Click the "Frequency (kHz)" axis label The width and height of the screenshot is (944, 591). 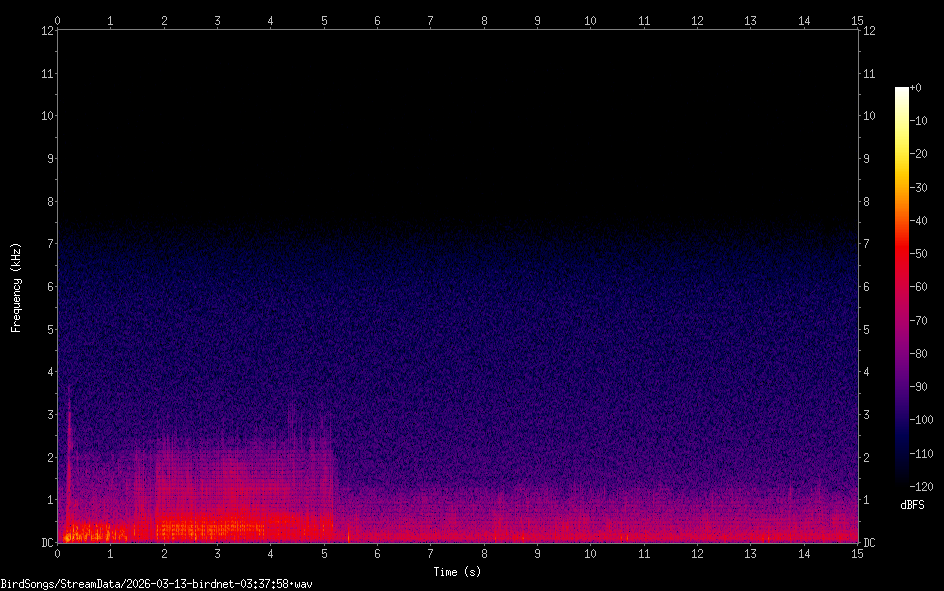(x=16, y=286)
